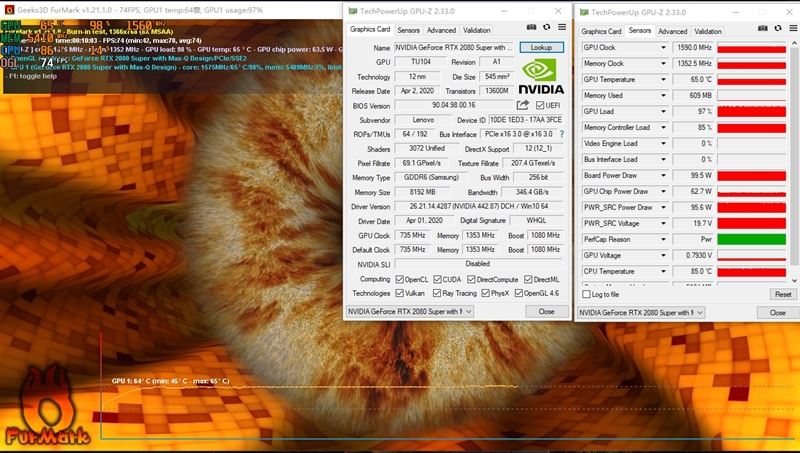Open hamburger menu in Sensors GPU-Z window
The image size is (800, 453).
coord(793,29)
